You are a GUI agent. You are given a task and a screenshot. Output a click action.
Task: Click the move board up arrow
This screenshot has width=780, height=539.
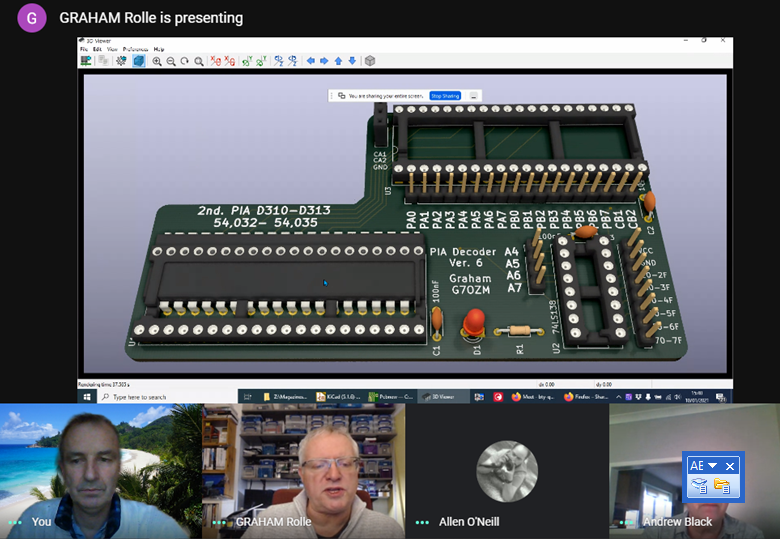[x=338, y=61]
